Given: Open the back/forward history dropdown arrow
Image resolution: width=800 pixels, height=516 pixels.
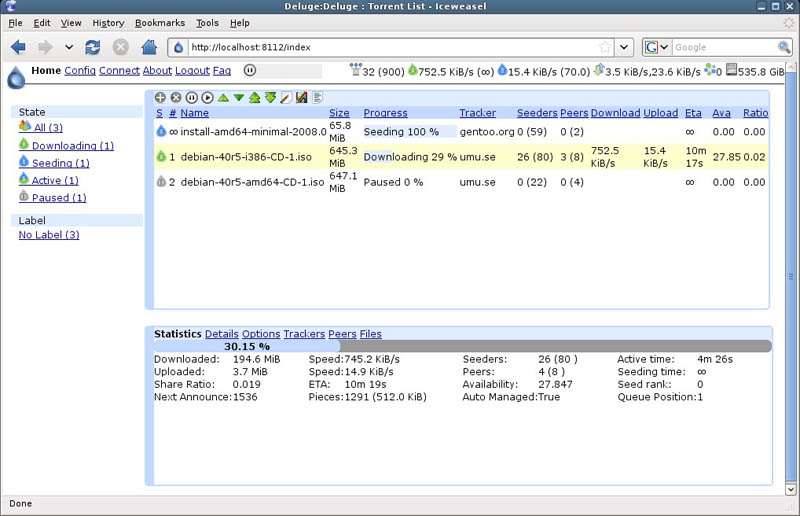Looking at the screenshot, I should pos(69,47).
